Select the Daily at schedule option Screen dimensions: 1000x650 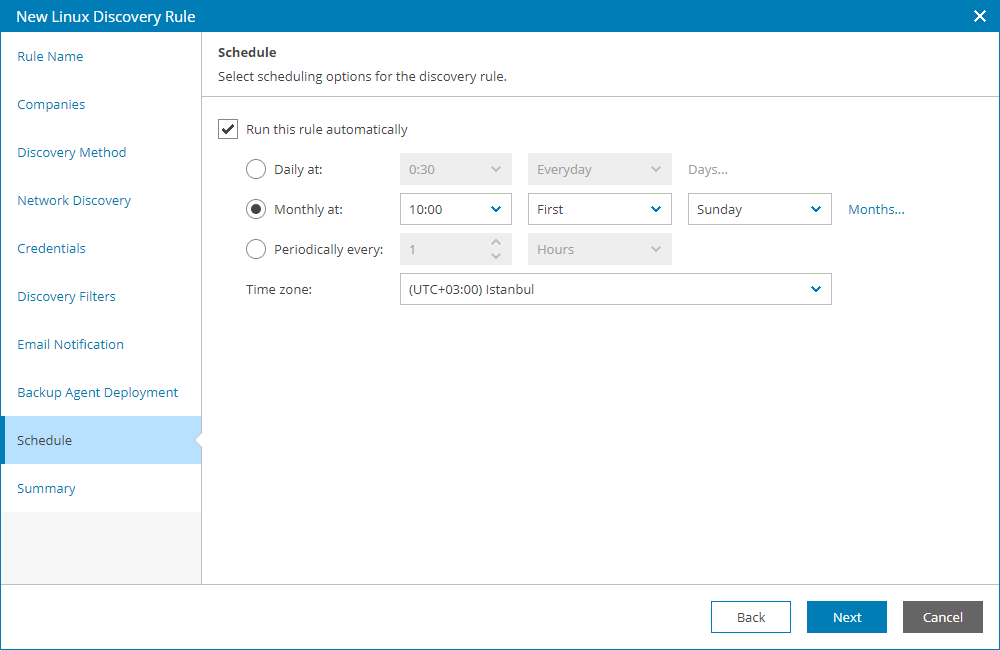[x=256, y=169]
